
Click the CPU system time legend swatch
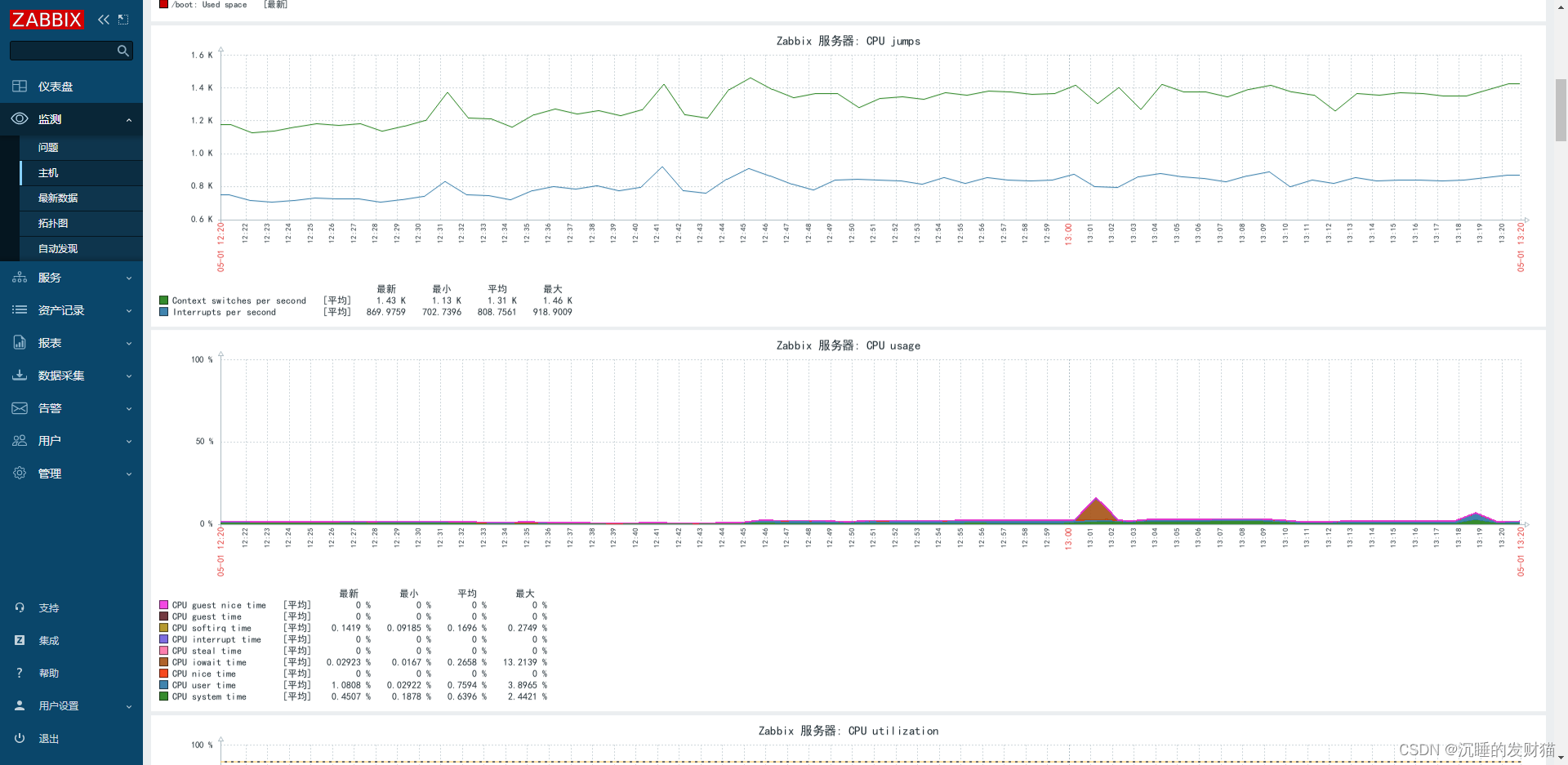point(164,696)
